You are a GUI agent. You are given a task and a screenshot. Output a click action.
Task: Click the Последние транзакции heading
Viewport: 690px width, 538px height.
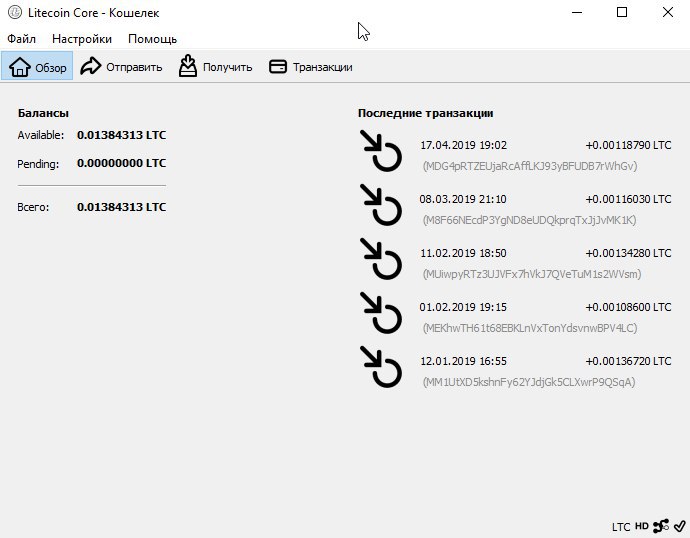point(426,113)
